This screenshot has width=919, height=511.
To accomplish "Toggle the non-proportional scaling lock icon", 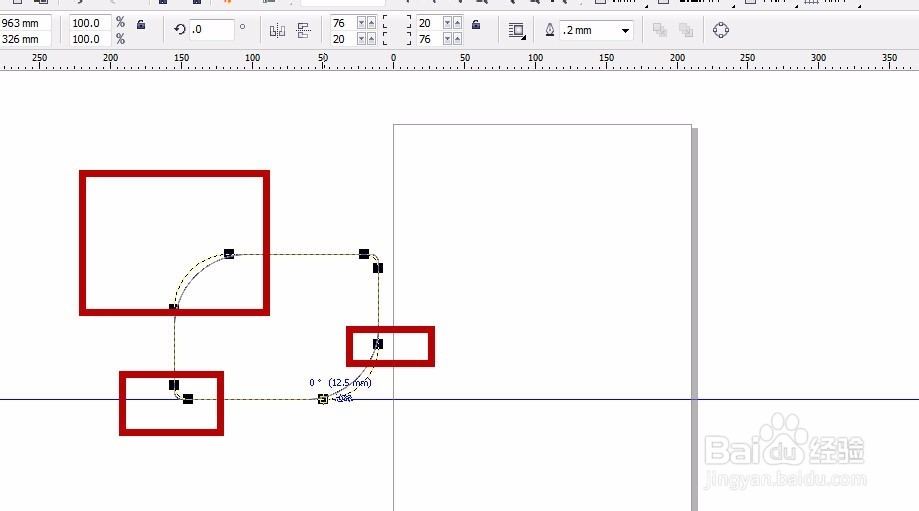I will click(141, 25).
